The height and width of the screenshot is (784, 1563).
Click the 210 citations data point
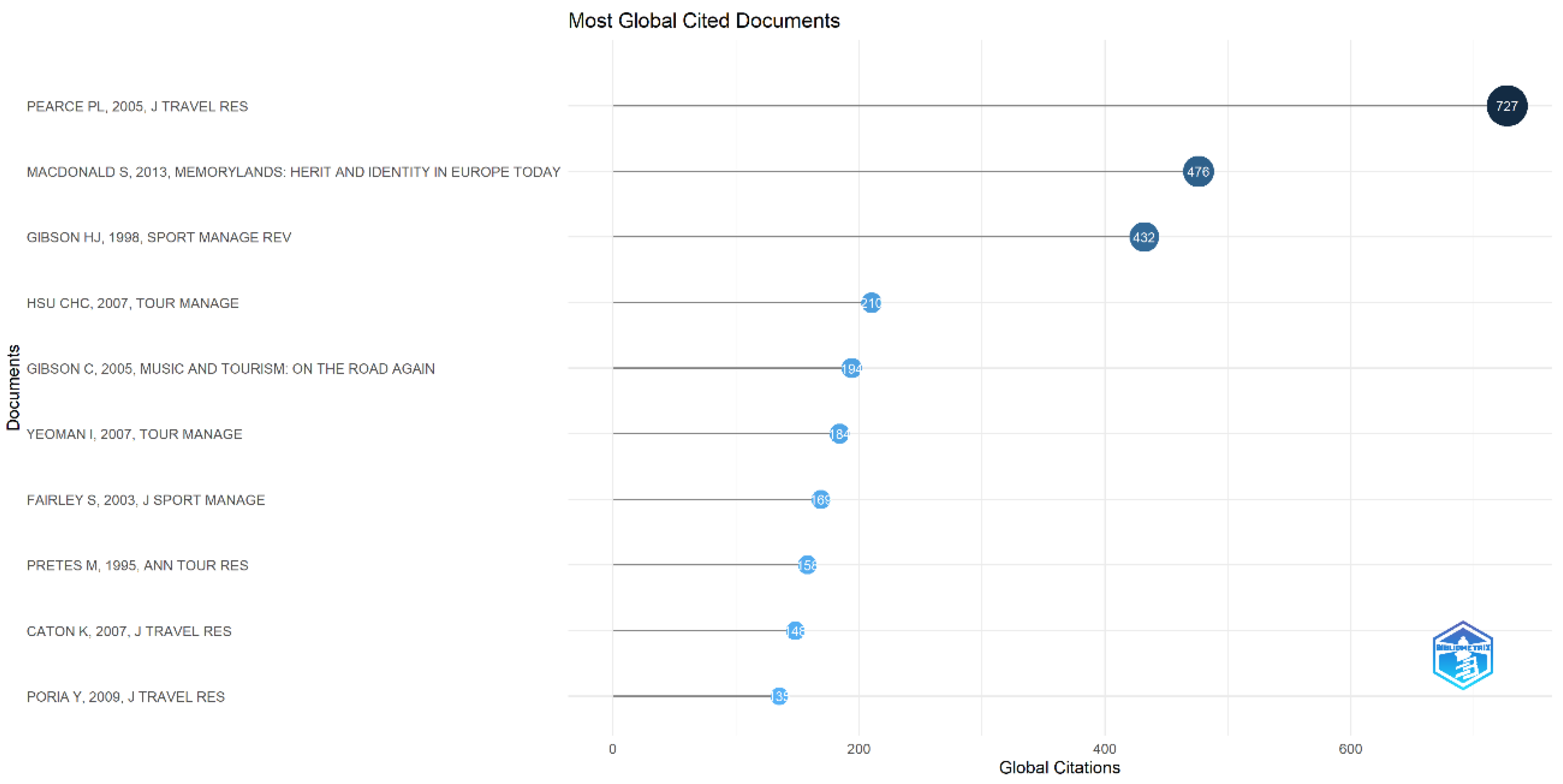tap(871, 303)
